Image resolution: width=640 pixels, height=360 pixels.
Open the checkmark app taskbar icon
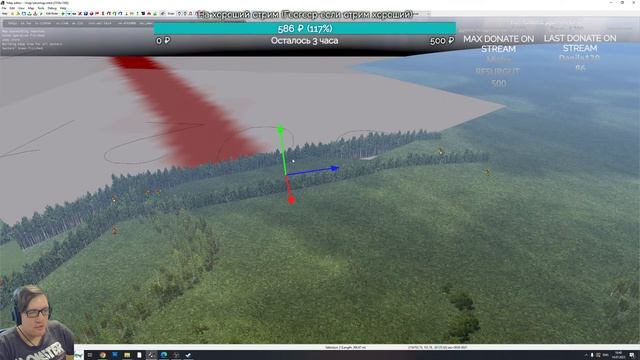pyautogui.click(x=188, y=355)
